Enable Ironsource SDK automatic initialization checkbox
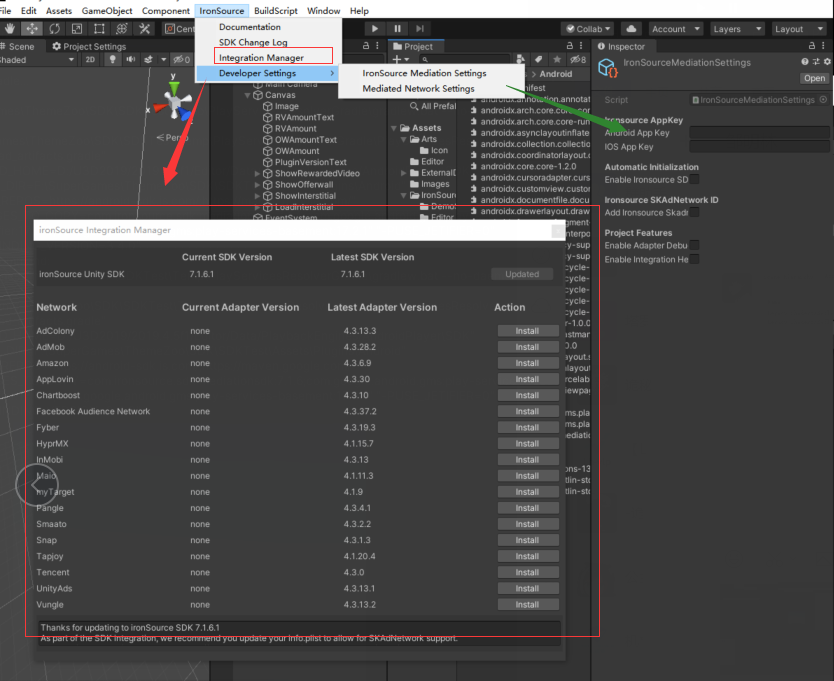This screenshot has height=681, width=834. pyautogui.click(x=694, y=179)
